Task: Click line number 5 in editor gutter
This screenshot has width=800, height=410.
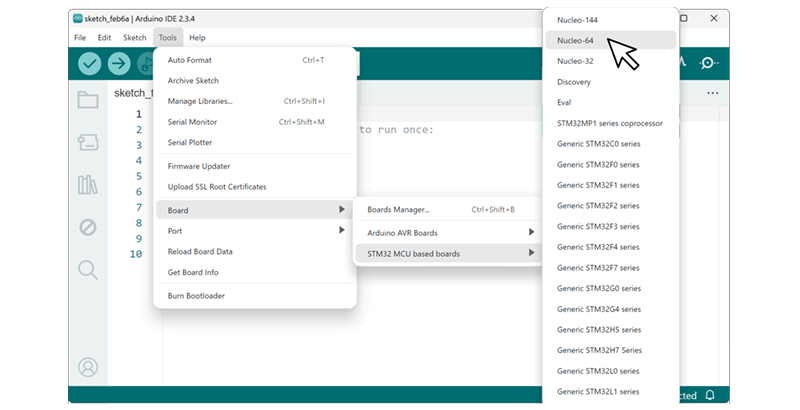Action: point(139,176)
